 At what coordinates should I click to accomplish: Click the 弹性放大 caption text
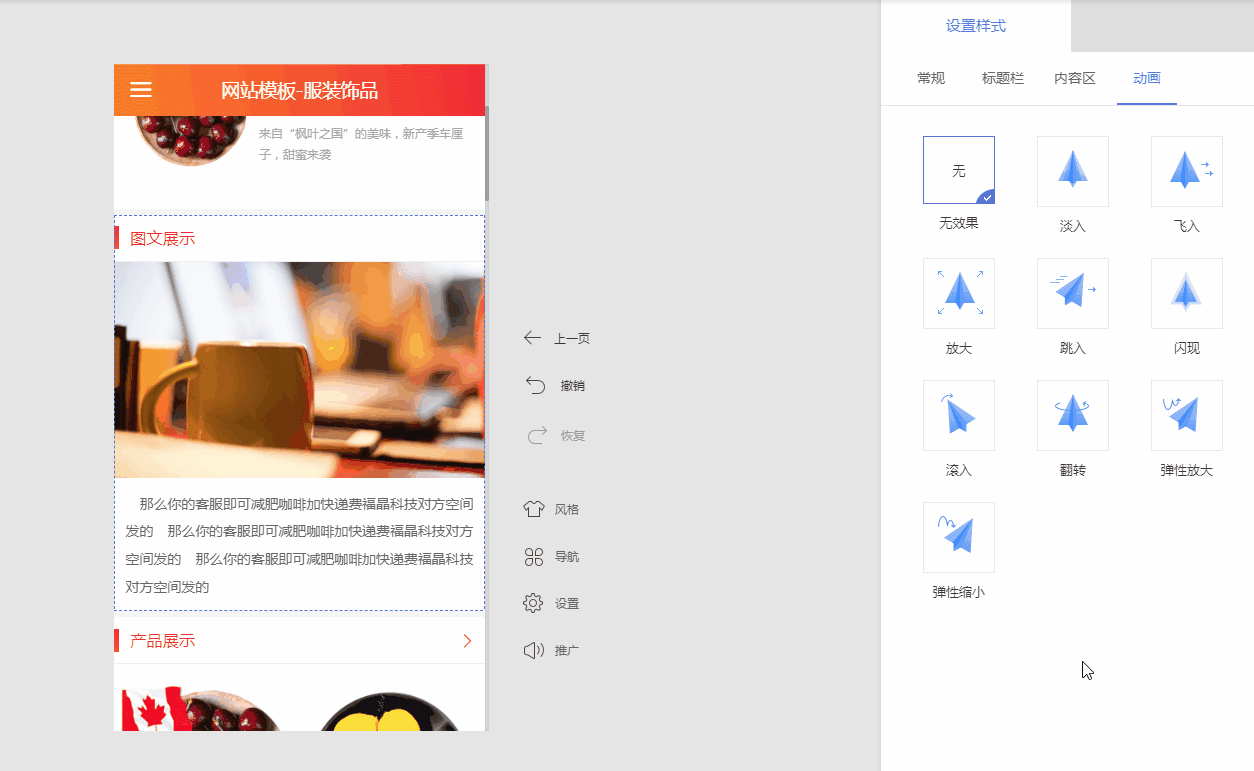[1187, 470]
